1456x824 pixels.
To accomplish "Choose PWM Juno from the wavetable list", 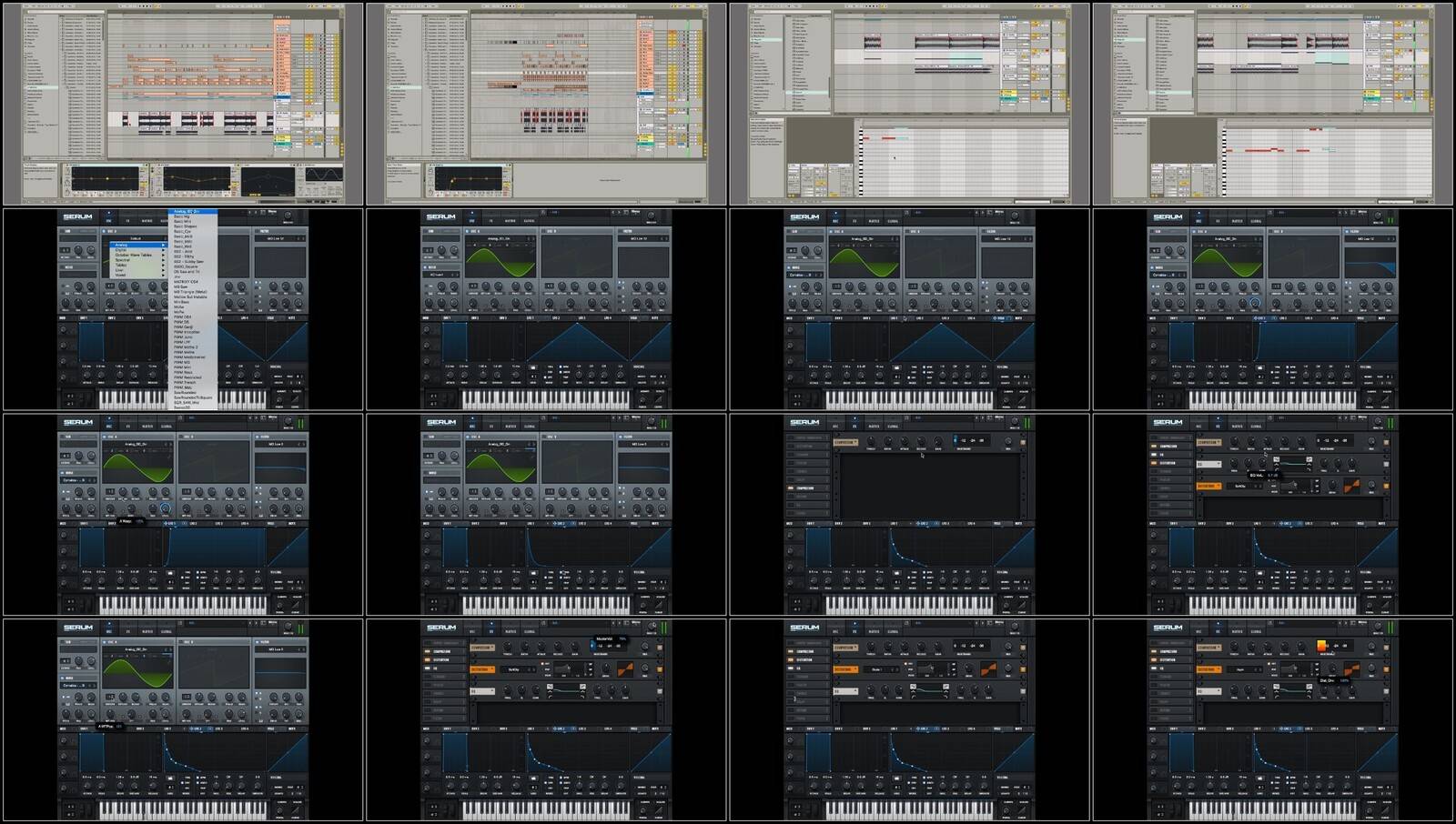I will [x=183, y=337].
